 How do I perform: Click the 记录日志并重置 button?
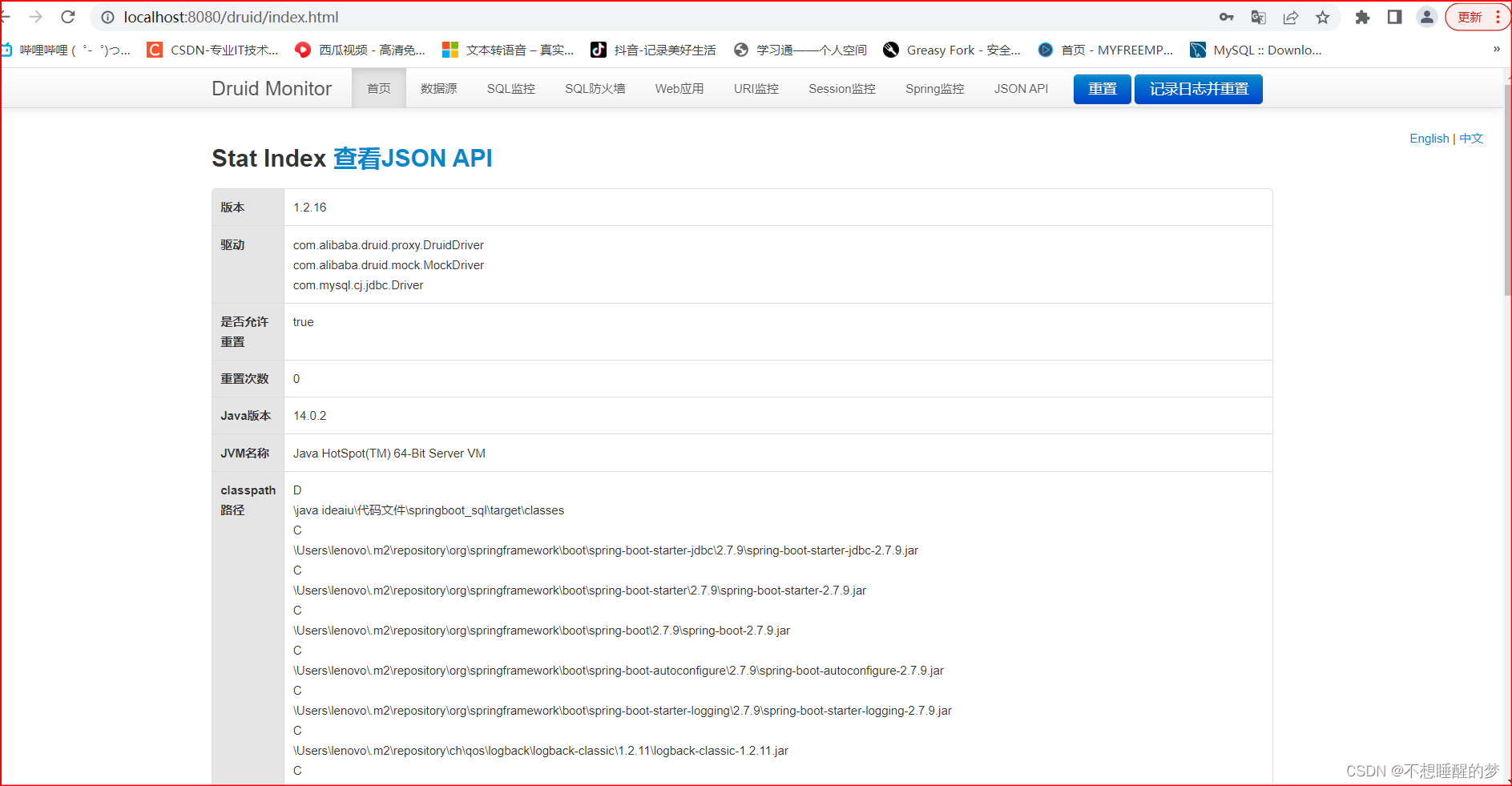tap(1198, 89)
